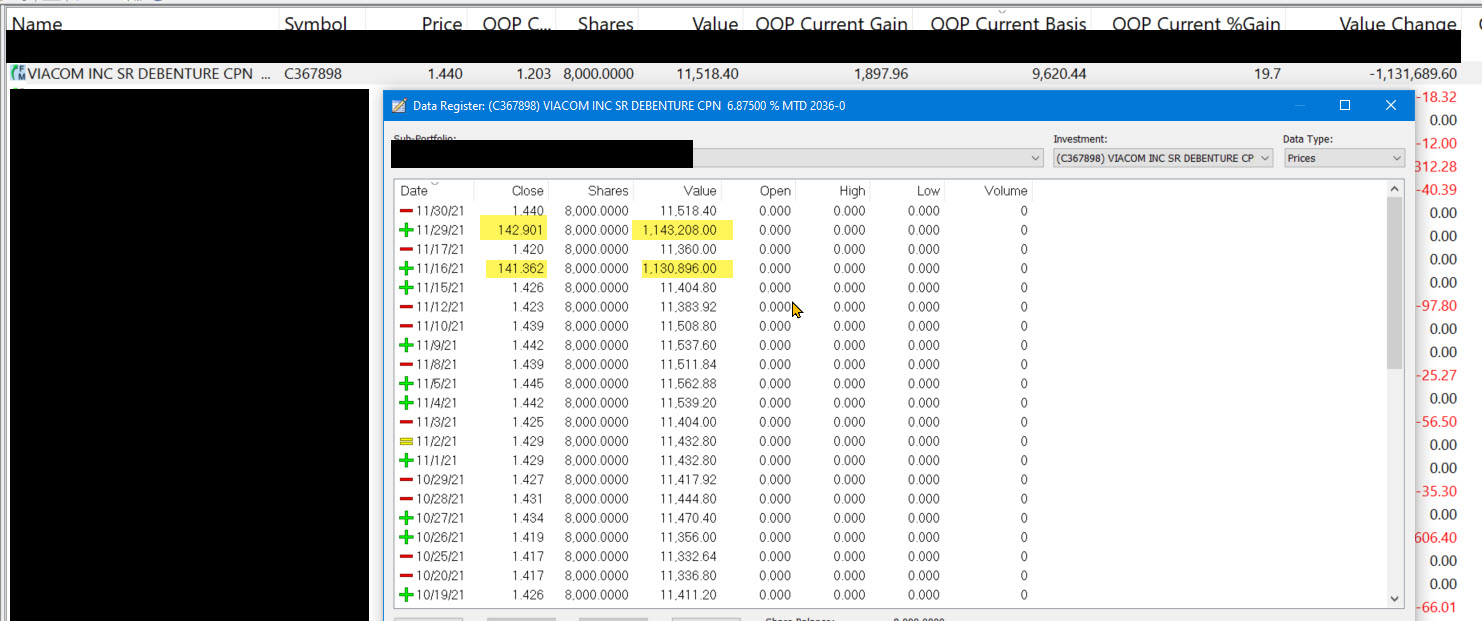Click the green plus icon for 11/29/21
This screenshot has height=621, width=1482.
(x=406, y=230)
